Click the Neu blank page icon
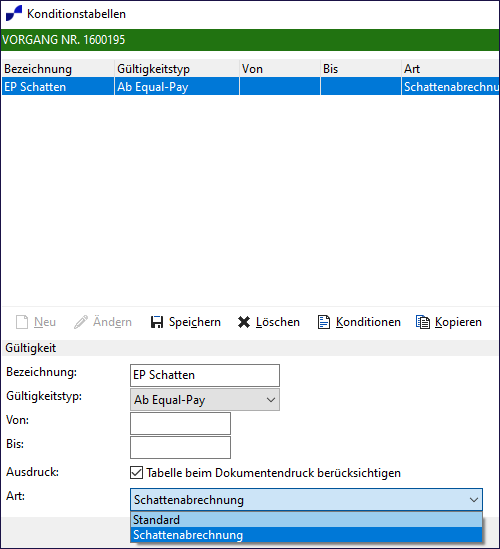500x549 pixels. pos(22,322)
